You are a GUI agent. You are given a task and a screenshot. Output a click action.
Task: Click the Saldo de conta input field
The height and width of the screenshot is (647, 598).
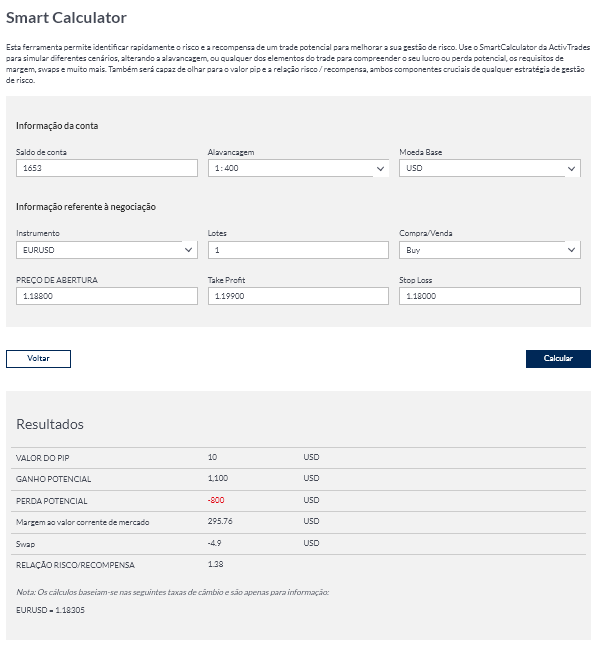(106, 168)
